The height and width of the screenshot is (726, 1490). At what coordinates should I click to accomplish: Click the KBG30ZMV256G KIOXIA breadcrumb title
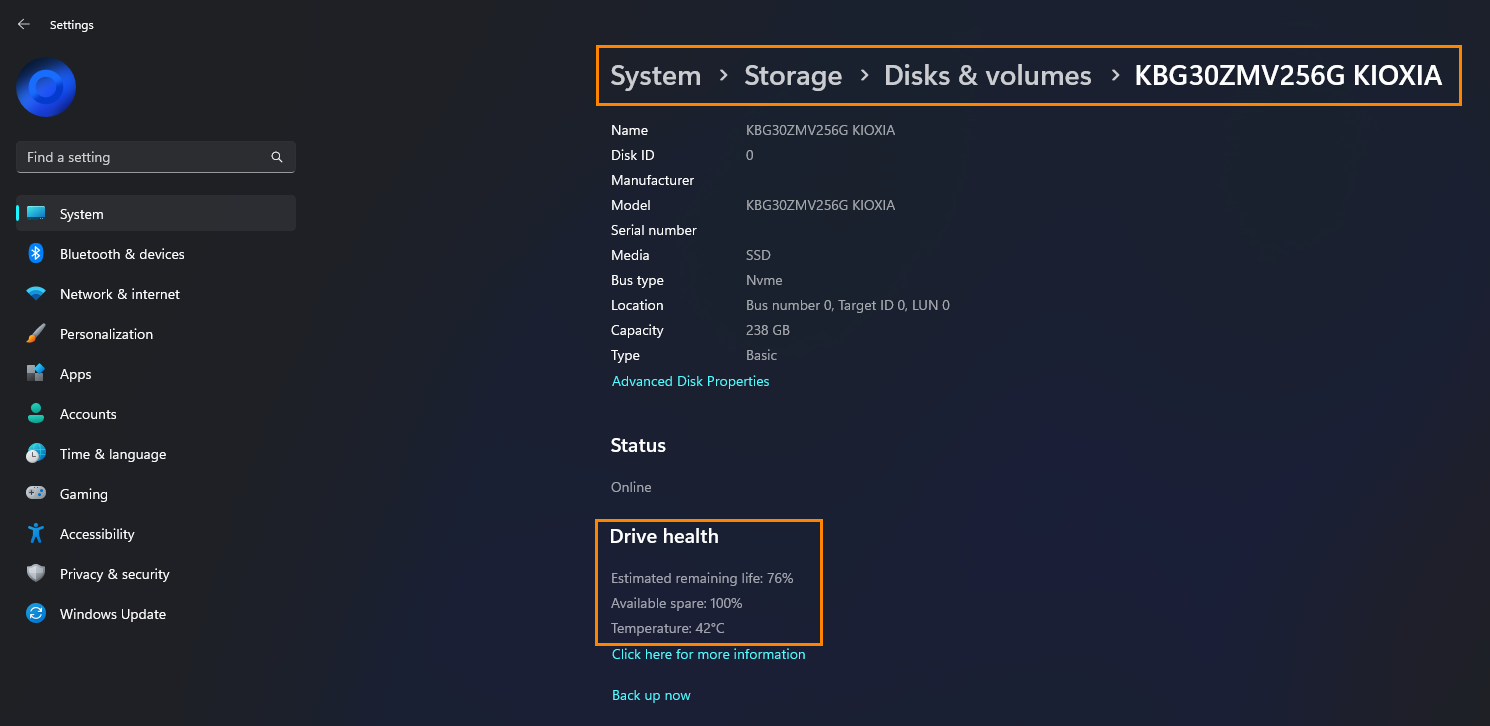point(1288,76)
